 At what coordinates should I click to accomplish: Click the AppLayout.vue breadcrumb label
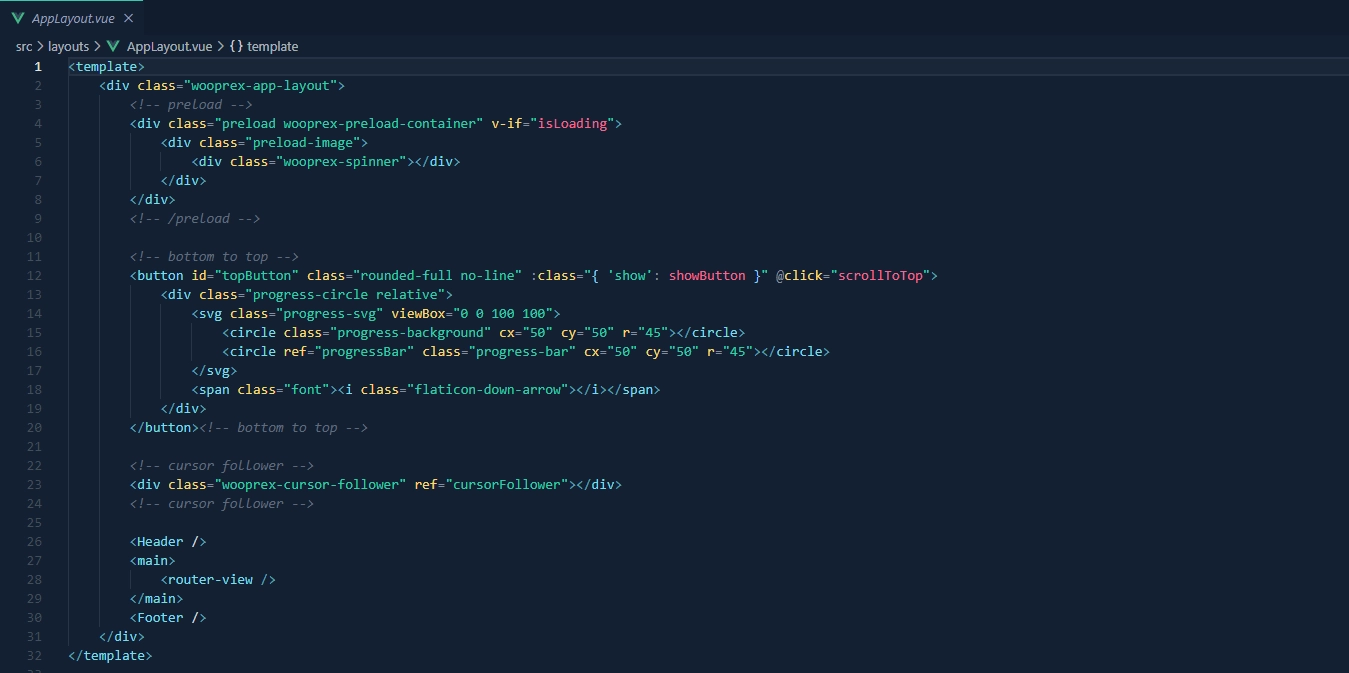coord(169,46)
